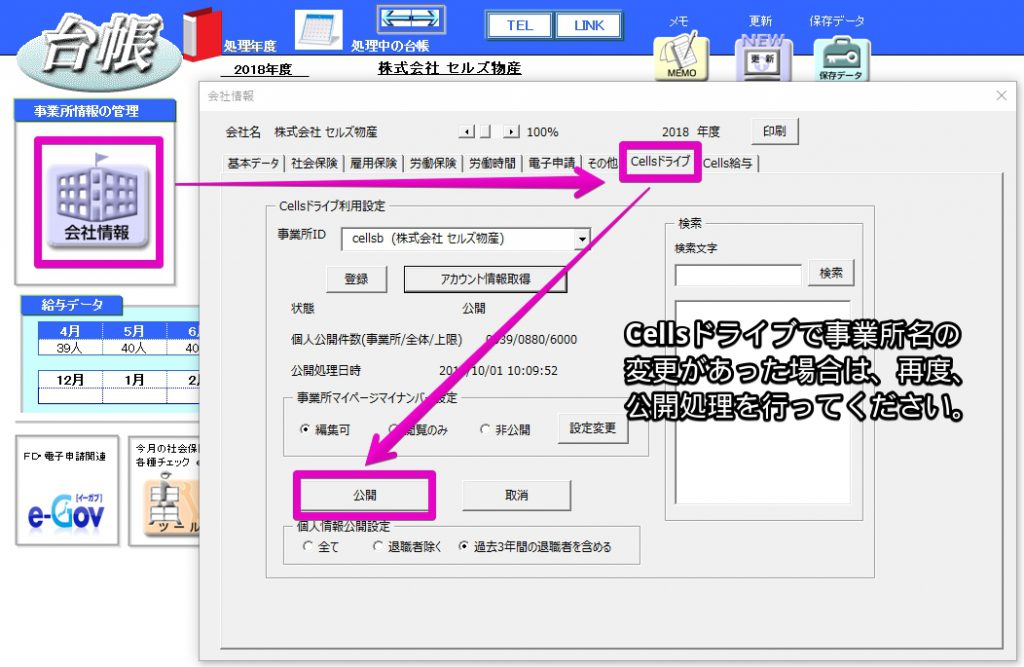
Task: Click the TEL button
Action: pyautogui.click(x=520, y=25)
